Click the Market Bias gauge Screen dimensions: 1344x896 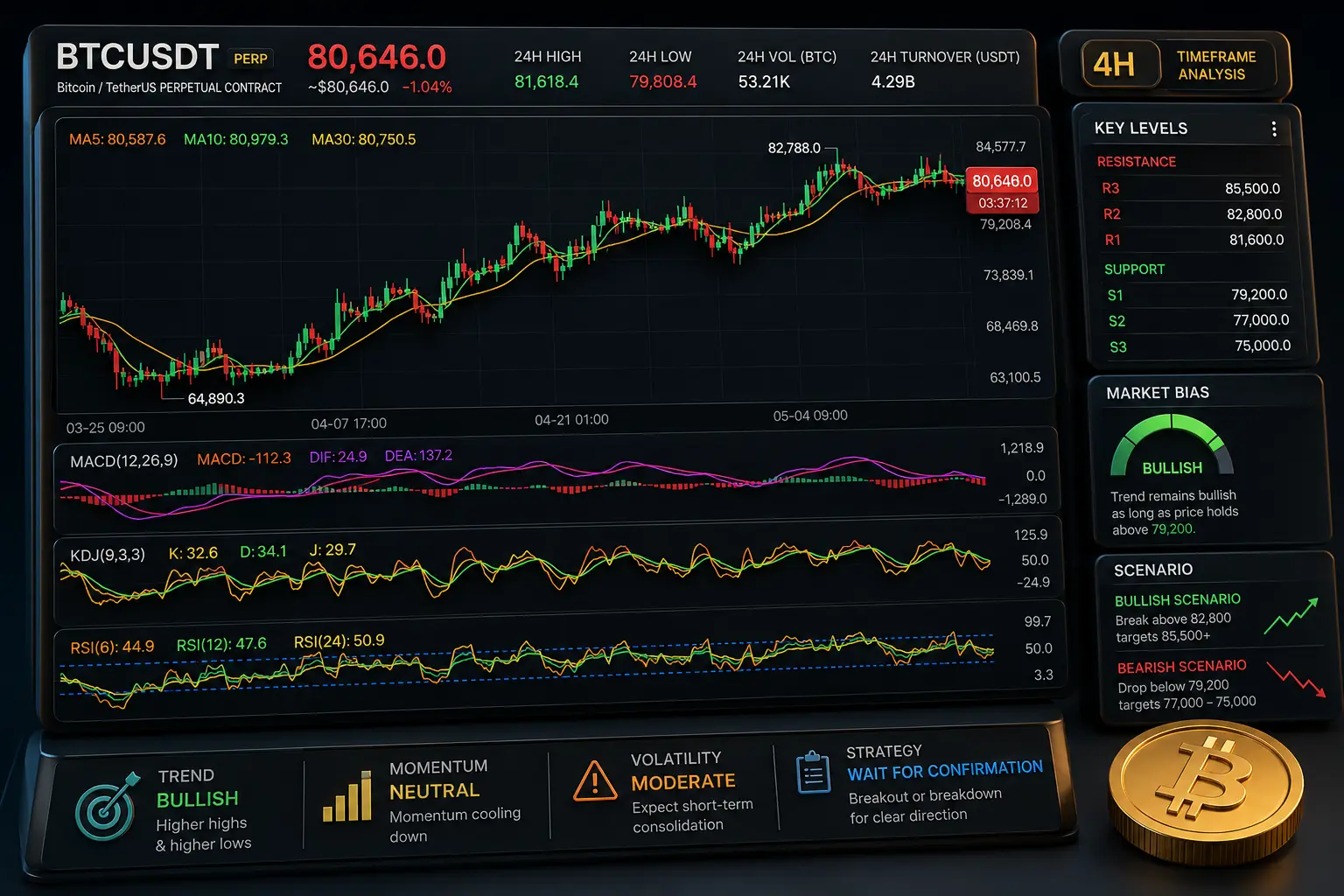(1172, 446)
